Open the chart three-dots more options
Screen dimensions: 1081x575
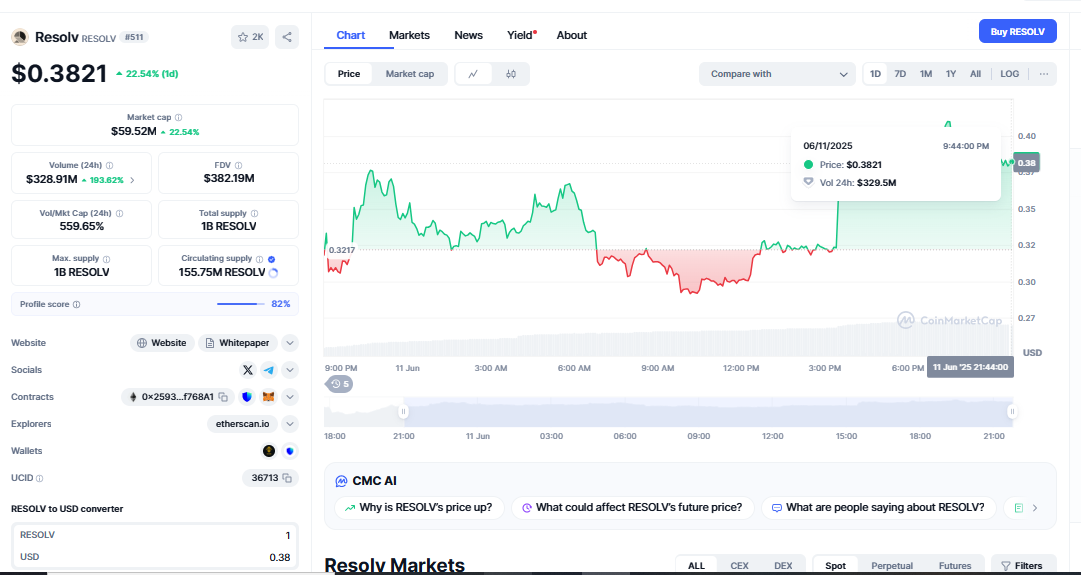[1044, 74]
